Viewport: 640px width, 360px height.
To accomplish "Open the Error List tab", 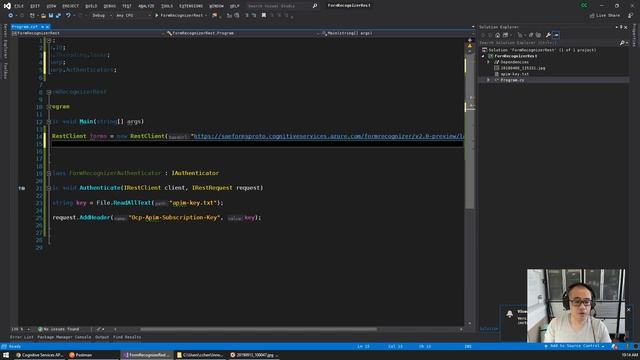I will point(22,337).
